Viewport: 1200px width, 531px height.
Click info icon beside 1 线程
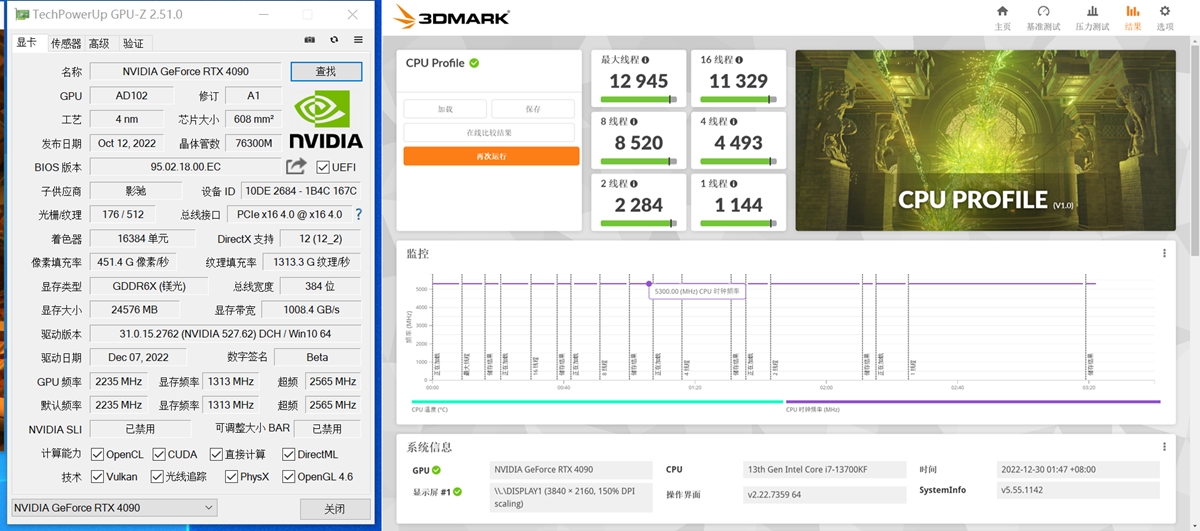click(x=734, y=184)
